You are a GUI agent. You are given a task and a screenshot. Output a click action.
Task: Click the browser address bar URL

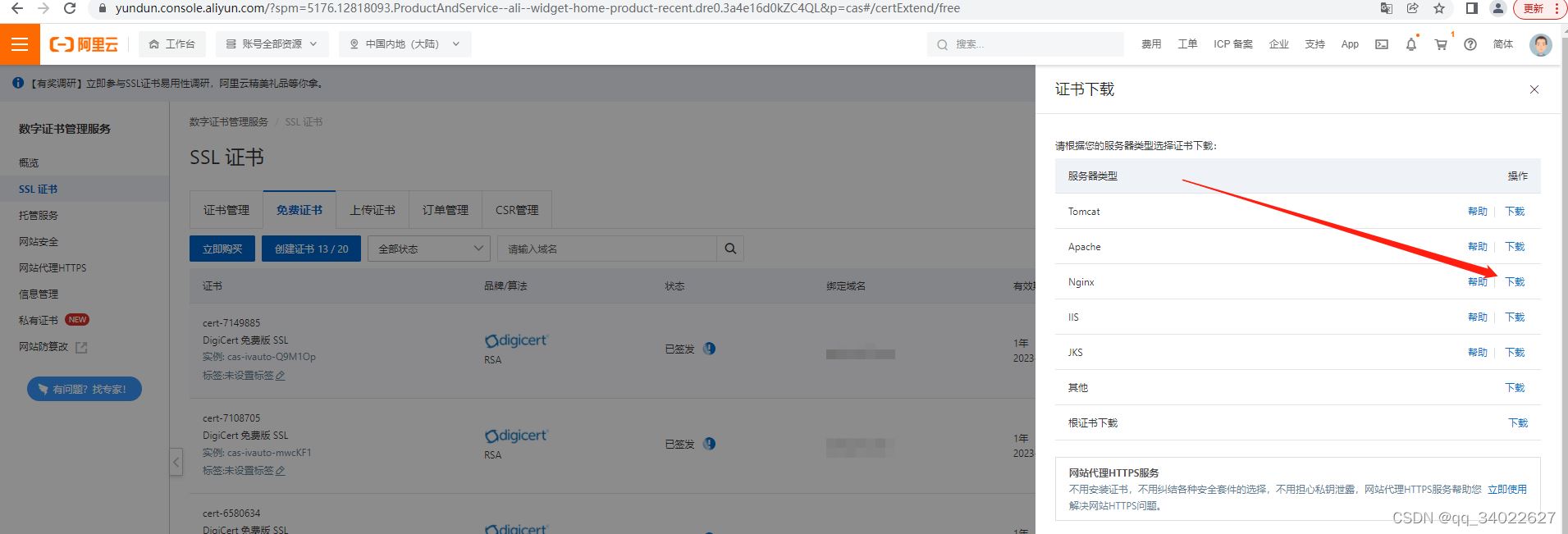[537, 8]
